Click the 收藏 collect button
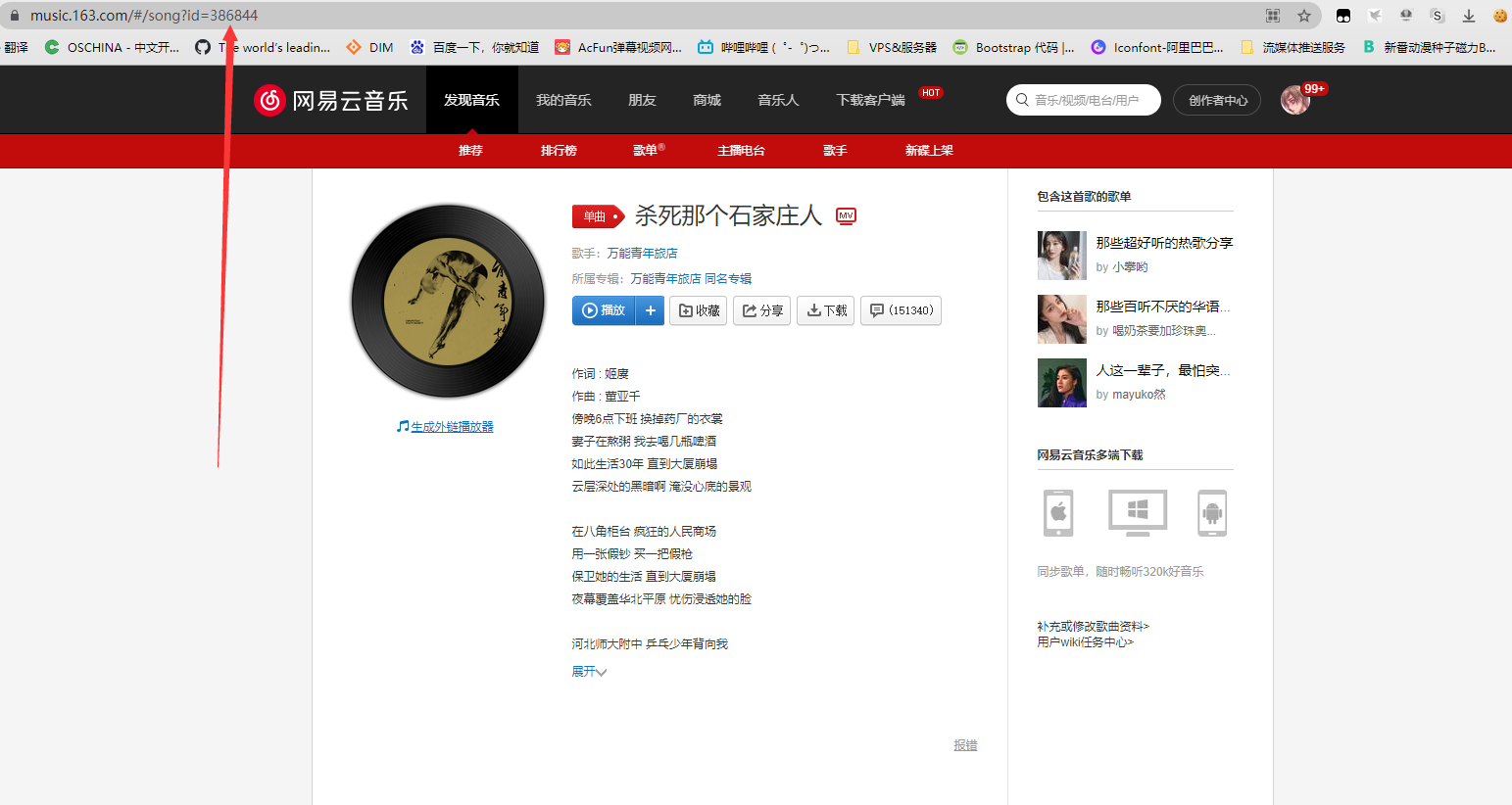Image resolution: width=1512 pixels, height=805 pixels. pos(699,310)
